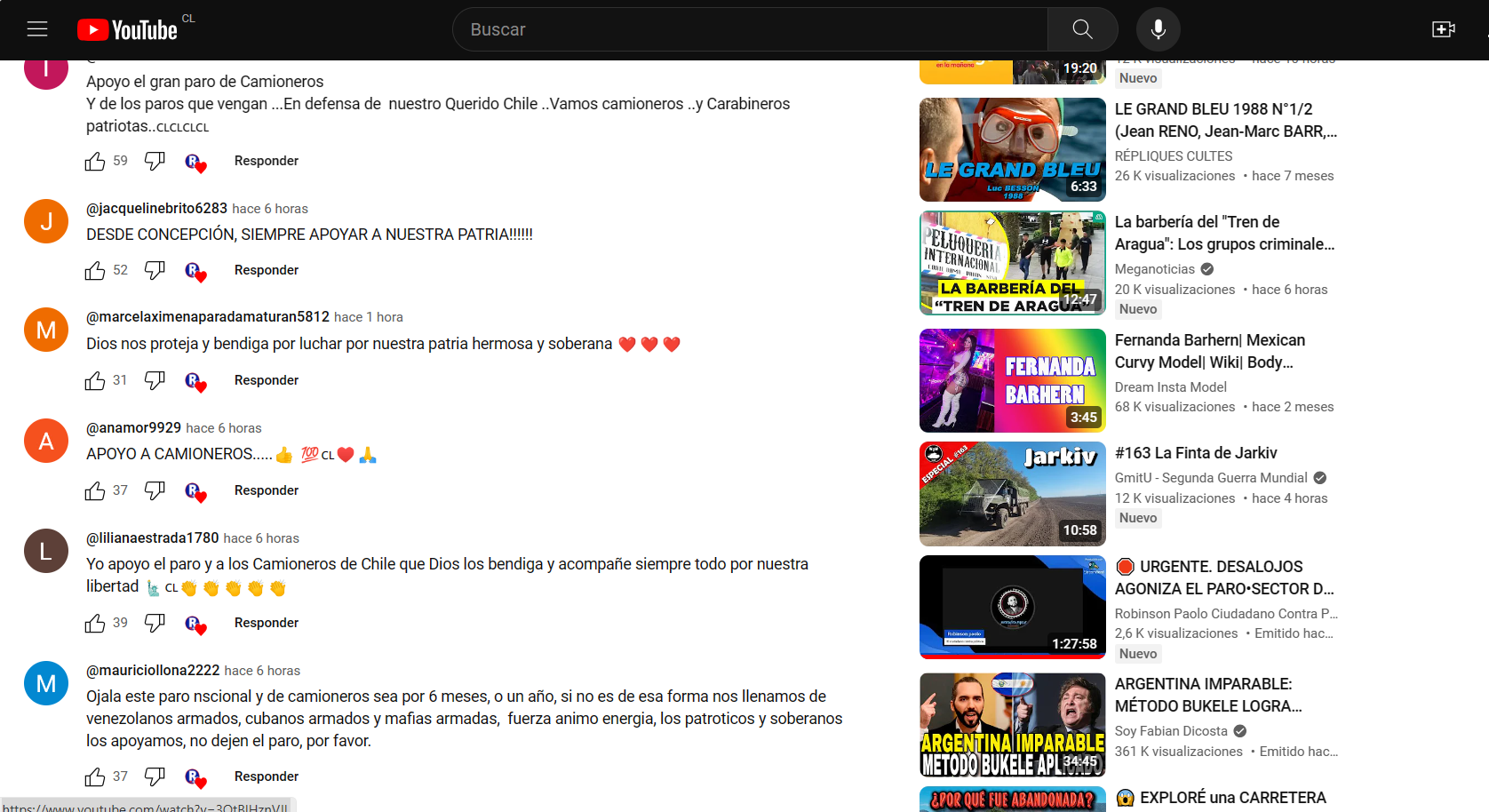Dislike mauriciollona2222's comment

click(x=155, y=777)
